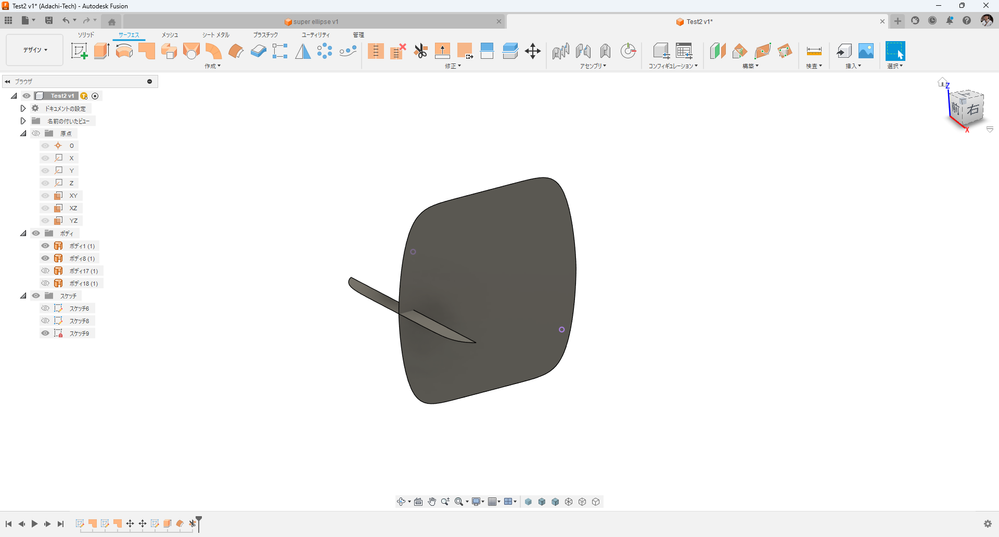999x537 pixels.
Task: Toggle visibility of ボディ8 (1)
Action: (45, 258)
